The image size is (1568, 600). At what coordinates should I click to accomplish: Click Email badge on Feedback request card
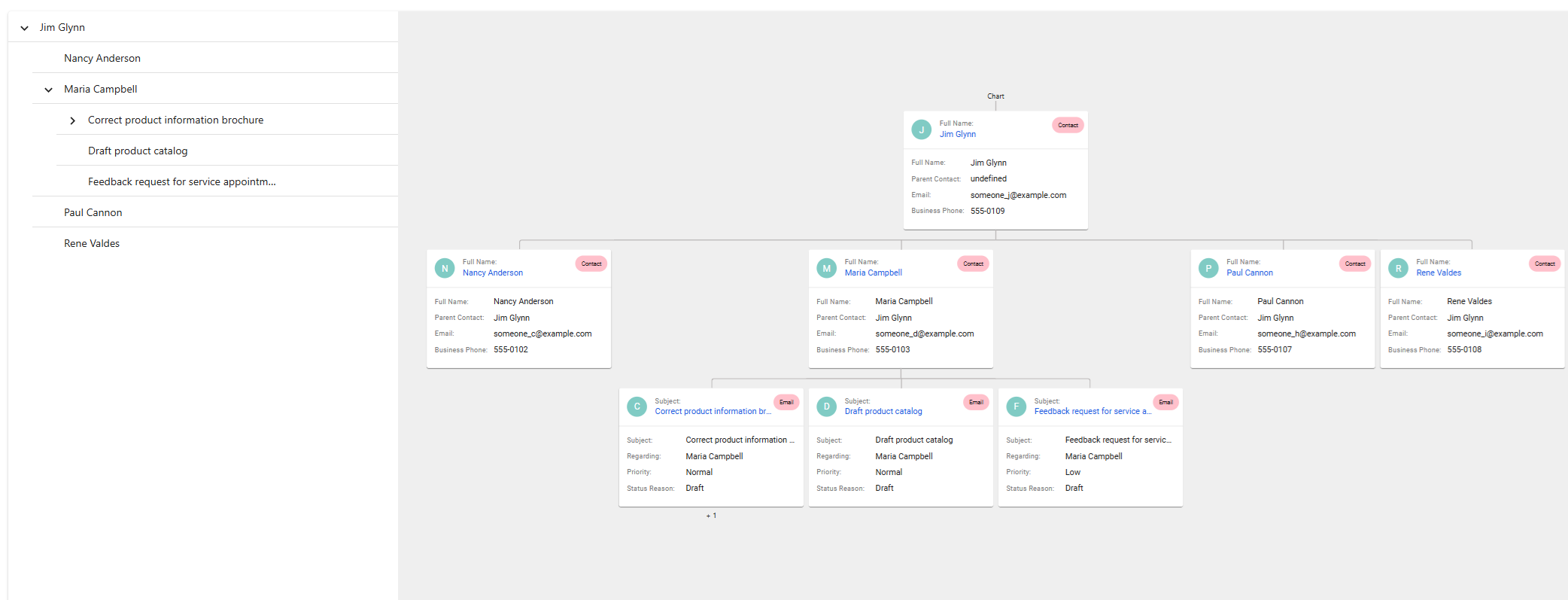click(x=1165, y=402)
